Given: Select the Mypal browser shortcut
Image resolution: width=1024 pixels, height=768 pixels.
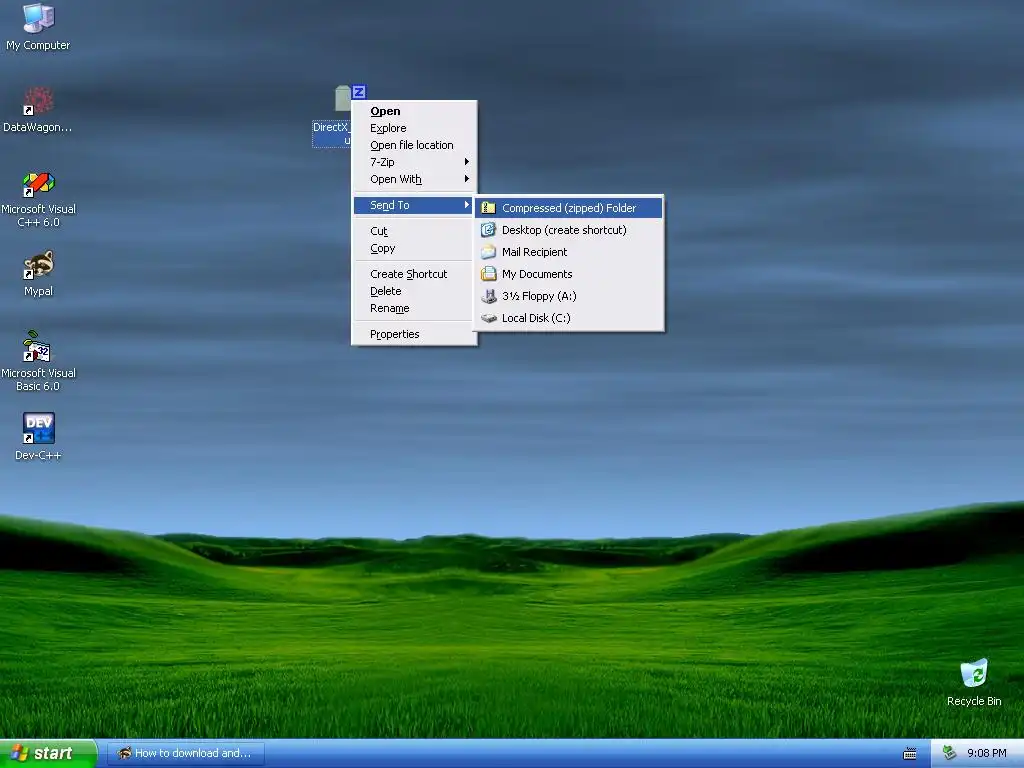Looking at the screenshot, I should coord(38,274).
